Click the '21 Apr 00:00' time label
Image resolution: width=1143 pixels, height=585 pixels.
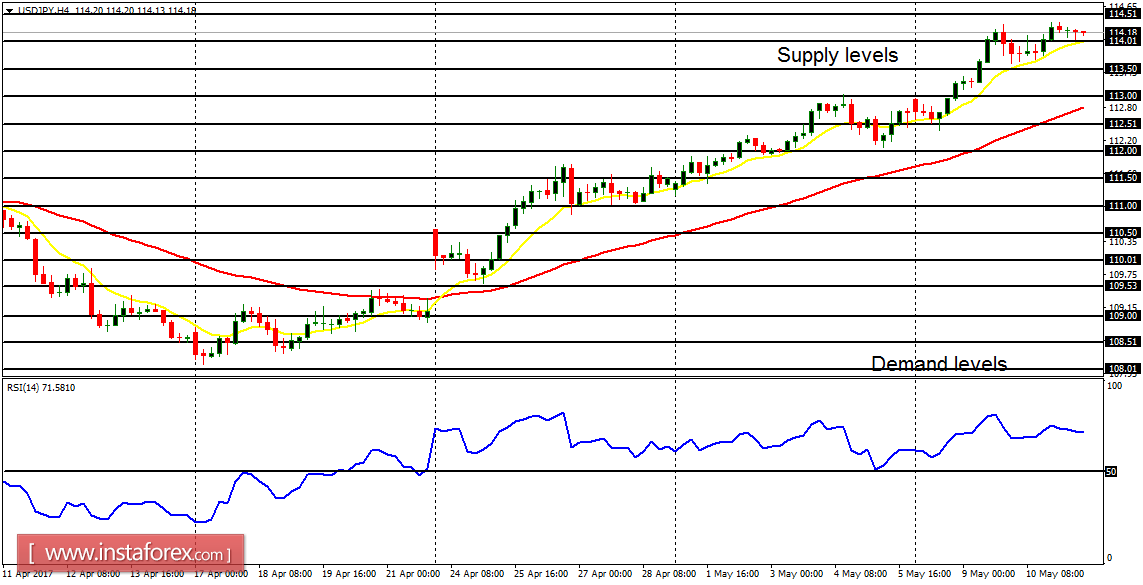click(x=415, y=573)
